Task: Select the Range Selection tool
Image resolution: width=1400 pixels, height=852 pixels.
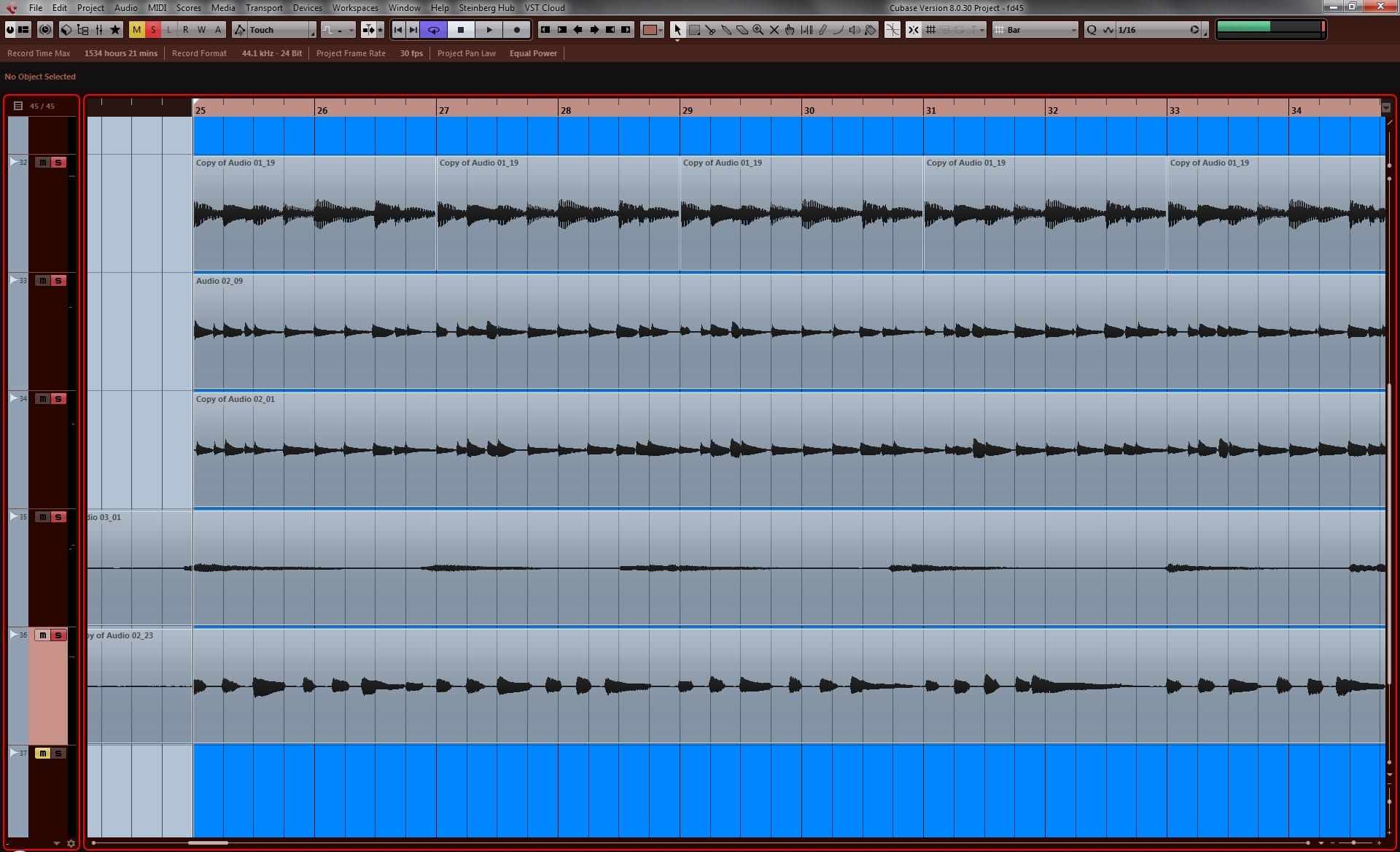Action: pyautogui.click(x=694, y=30)
